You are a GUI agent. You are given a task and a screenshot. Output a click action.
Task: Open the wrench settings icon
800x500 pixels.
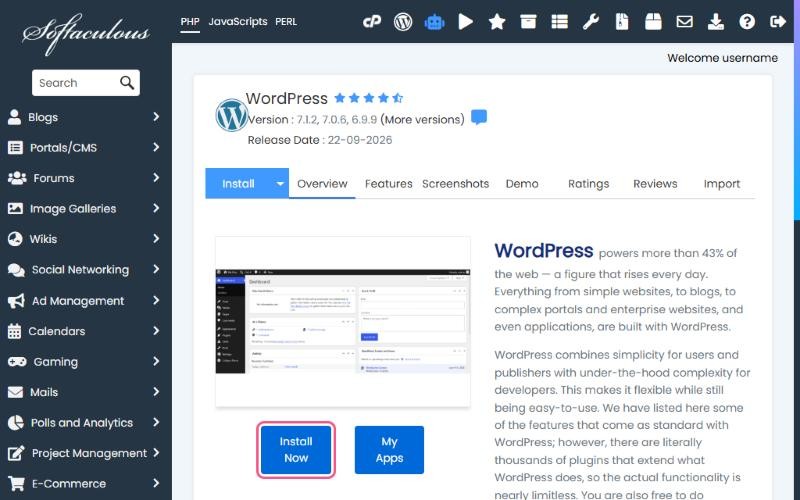[x=591, y=22]
